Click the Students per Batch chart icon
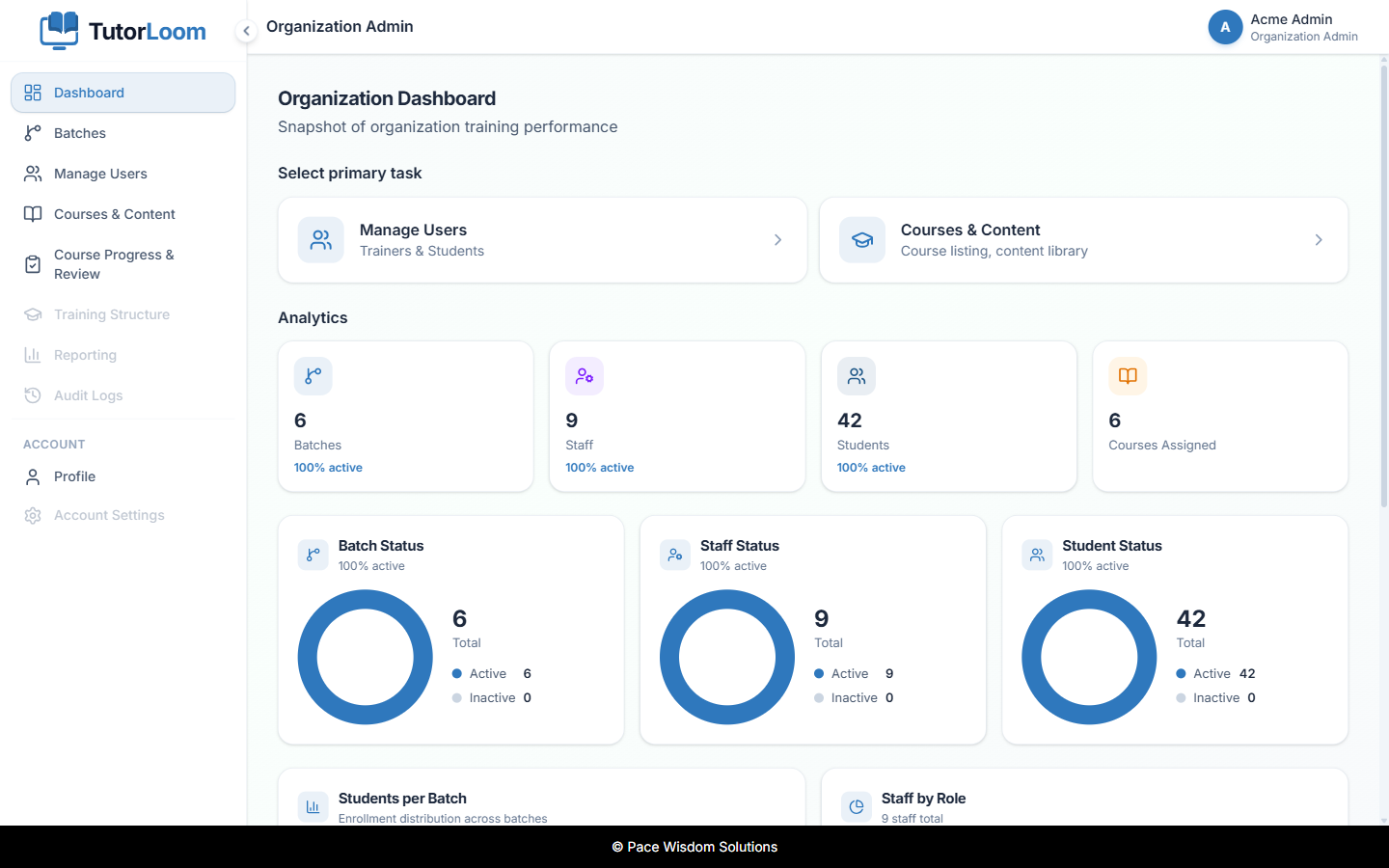Screen dimensions: 1389x868 click(x=313, y=807)
